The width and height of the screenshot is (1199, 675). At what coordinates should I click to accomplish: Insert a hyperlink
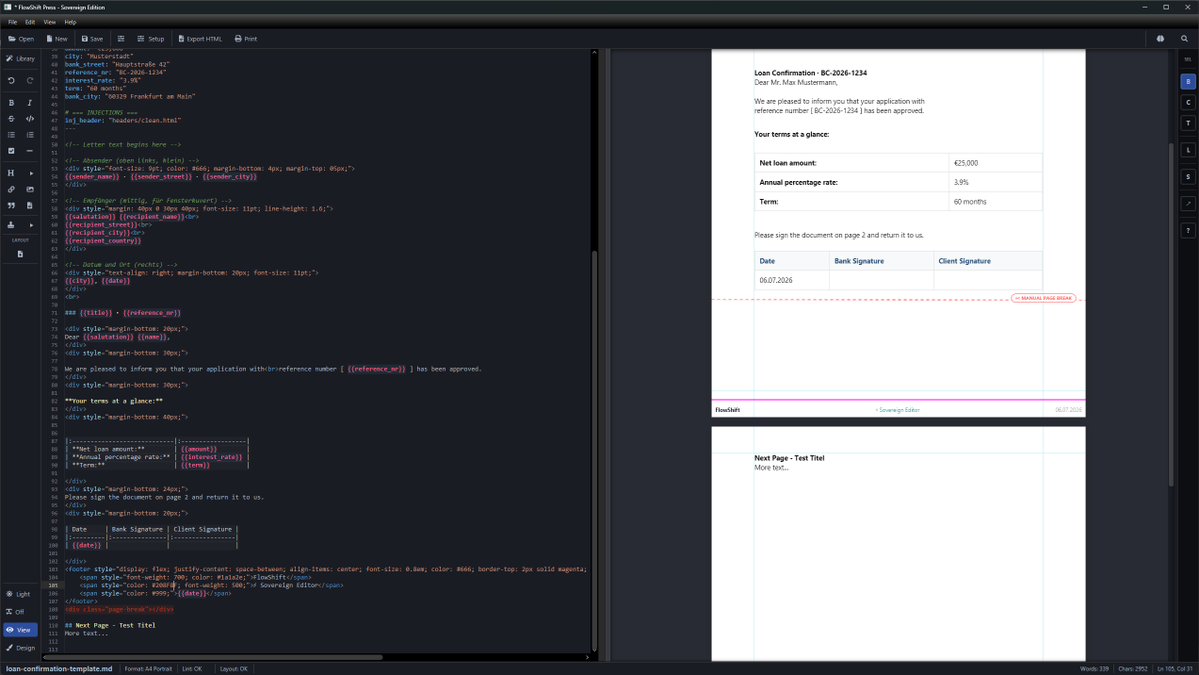[x=11, y=189]
